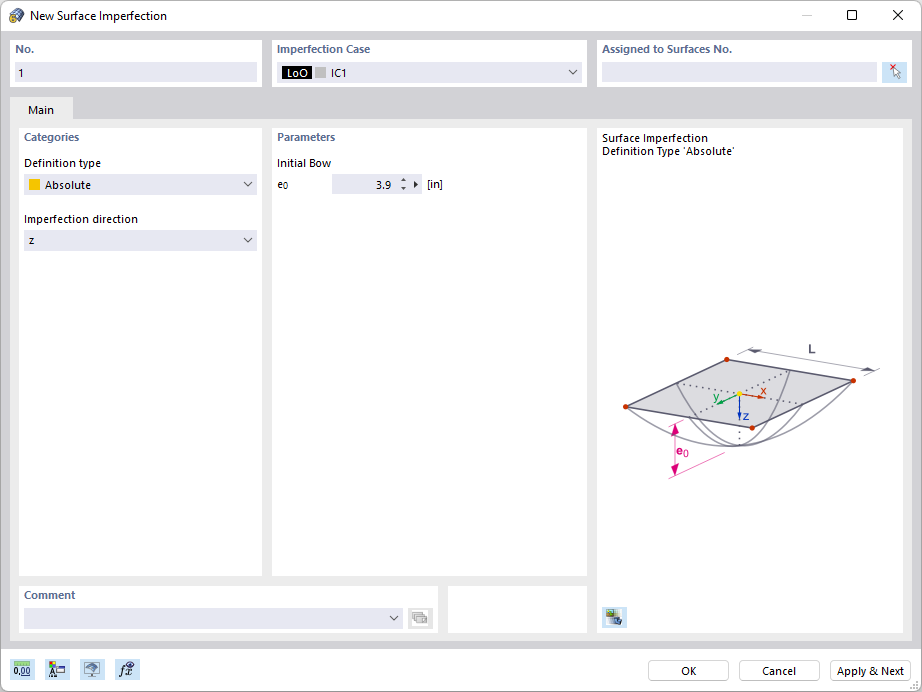This screenshot has height=692, width=922.
Task: Open the Definition type Absolute dropdown
Action: tap(248, 185)
